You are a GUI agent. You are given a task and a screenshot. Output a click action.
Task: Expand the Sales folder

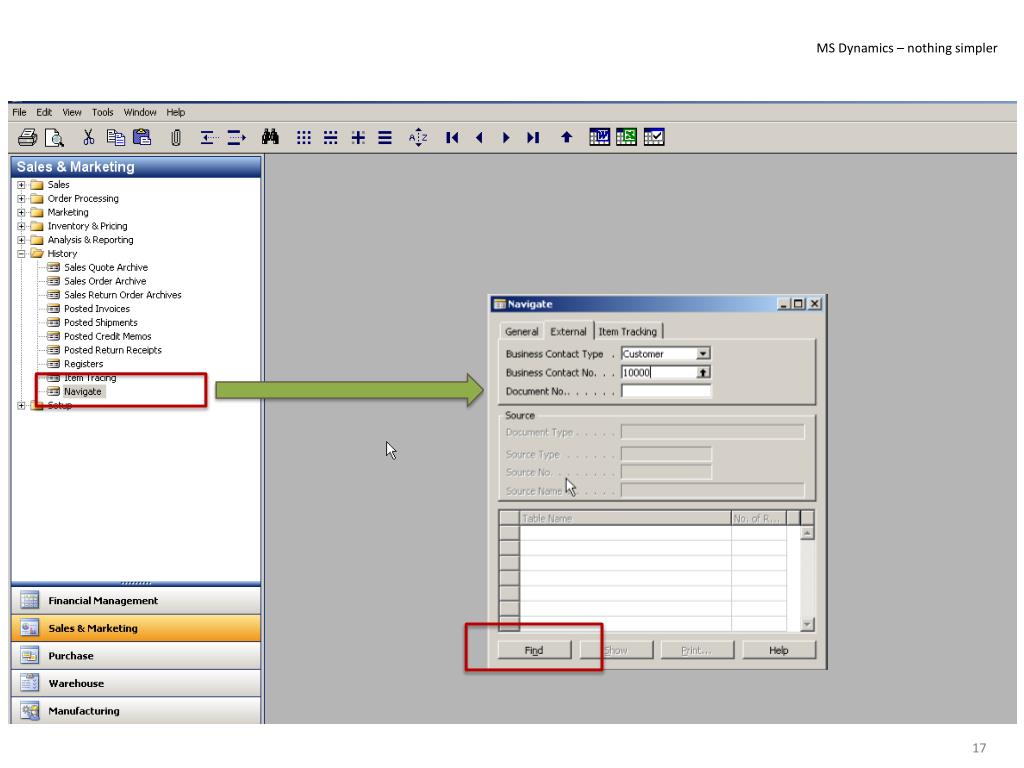click(22, 185)
